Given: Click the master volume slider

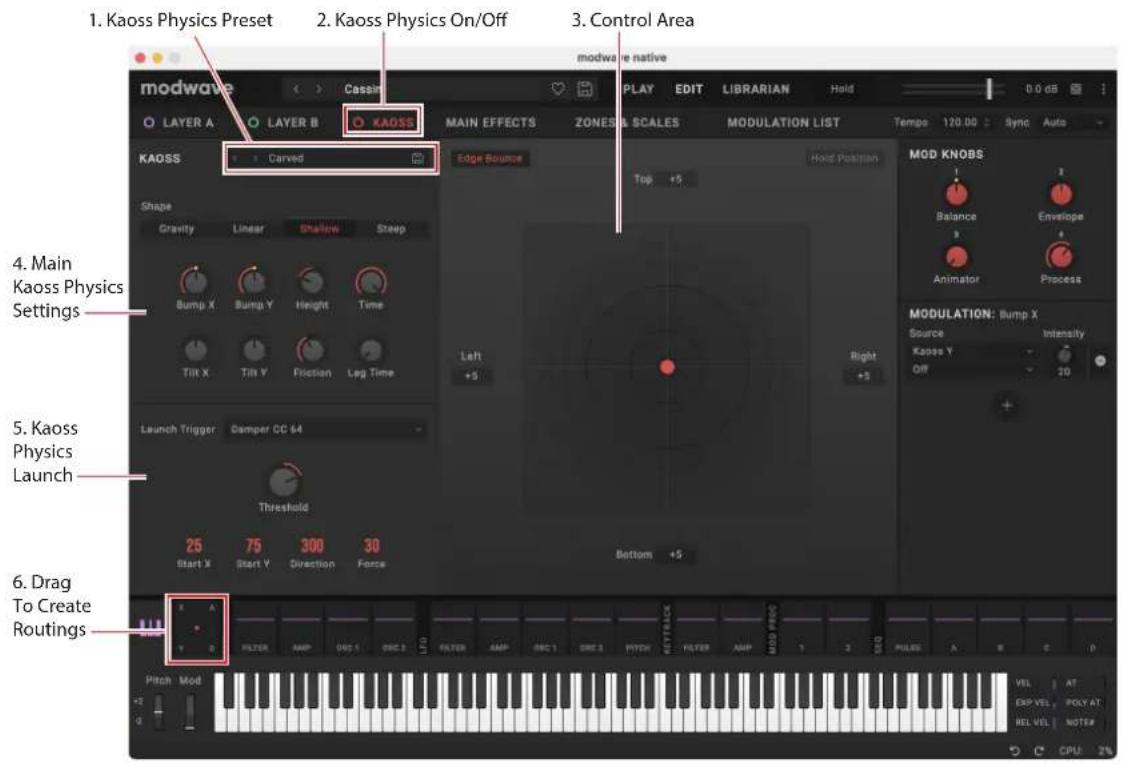Looking at the screenshot, I should point(953,89).
